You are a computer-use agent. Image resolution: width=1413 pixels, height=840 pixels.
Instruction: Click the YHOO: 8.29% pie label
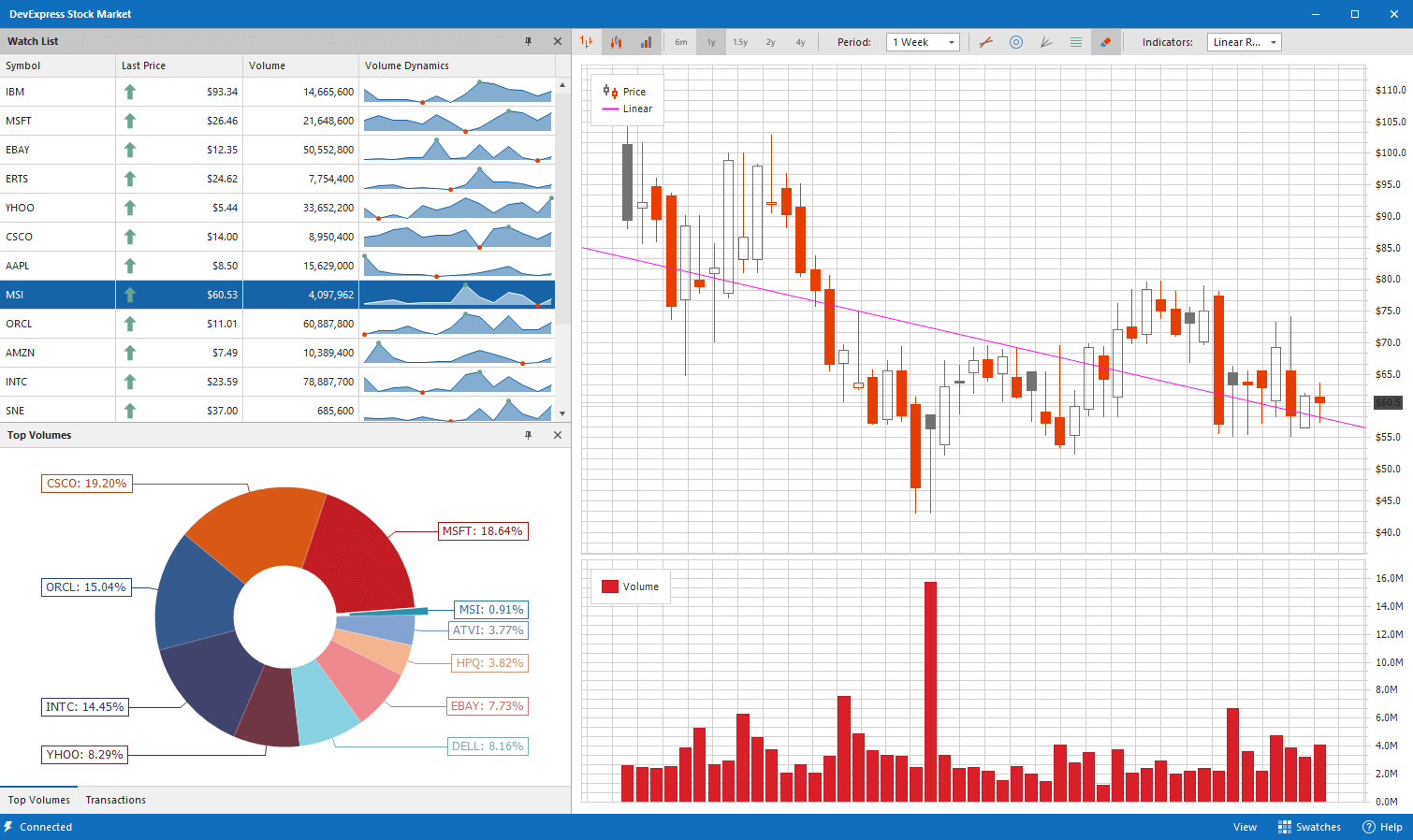(x=85, y=755)
